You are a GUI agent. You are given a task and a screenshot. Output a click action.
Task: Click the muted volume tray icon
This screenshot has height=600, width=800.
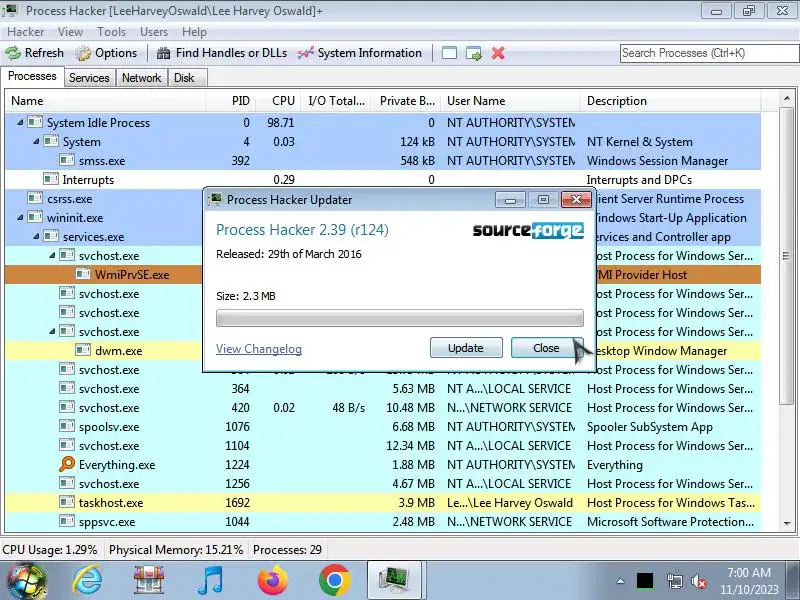698,581
